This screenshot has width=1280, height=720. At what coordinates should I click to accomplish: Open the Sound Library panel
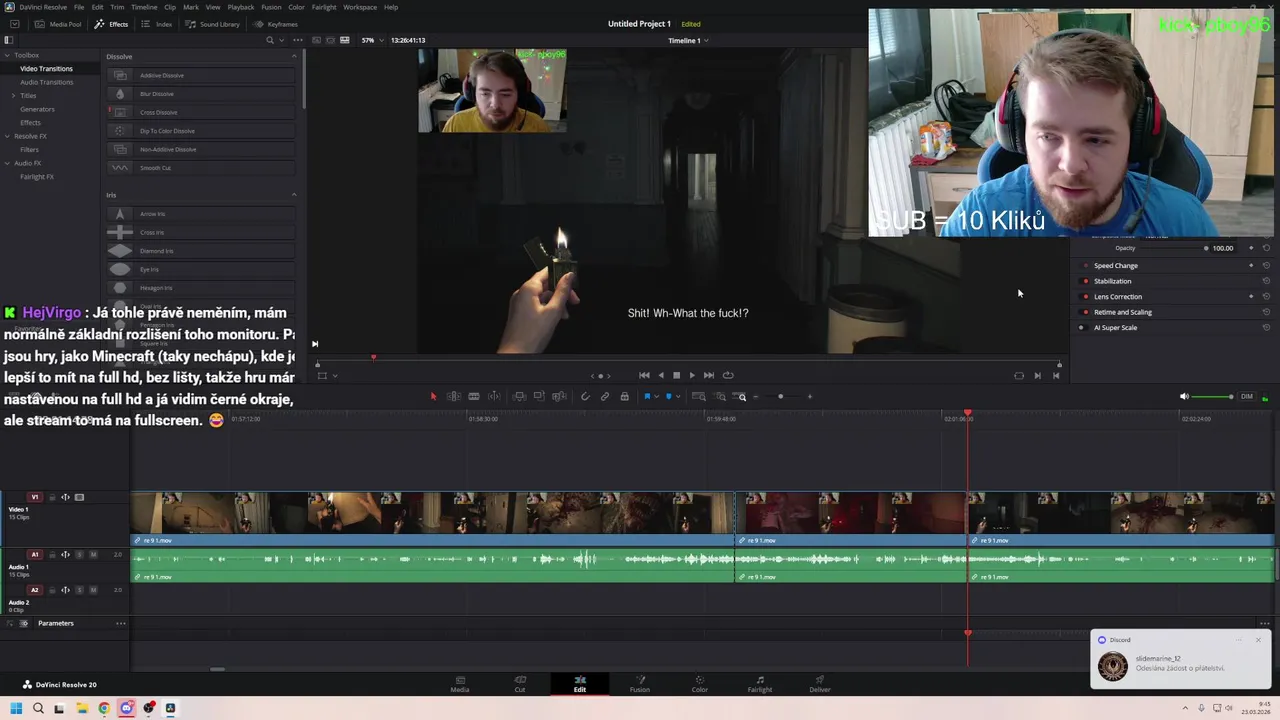pos(212,24)
